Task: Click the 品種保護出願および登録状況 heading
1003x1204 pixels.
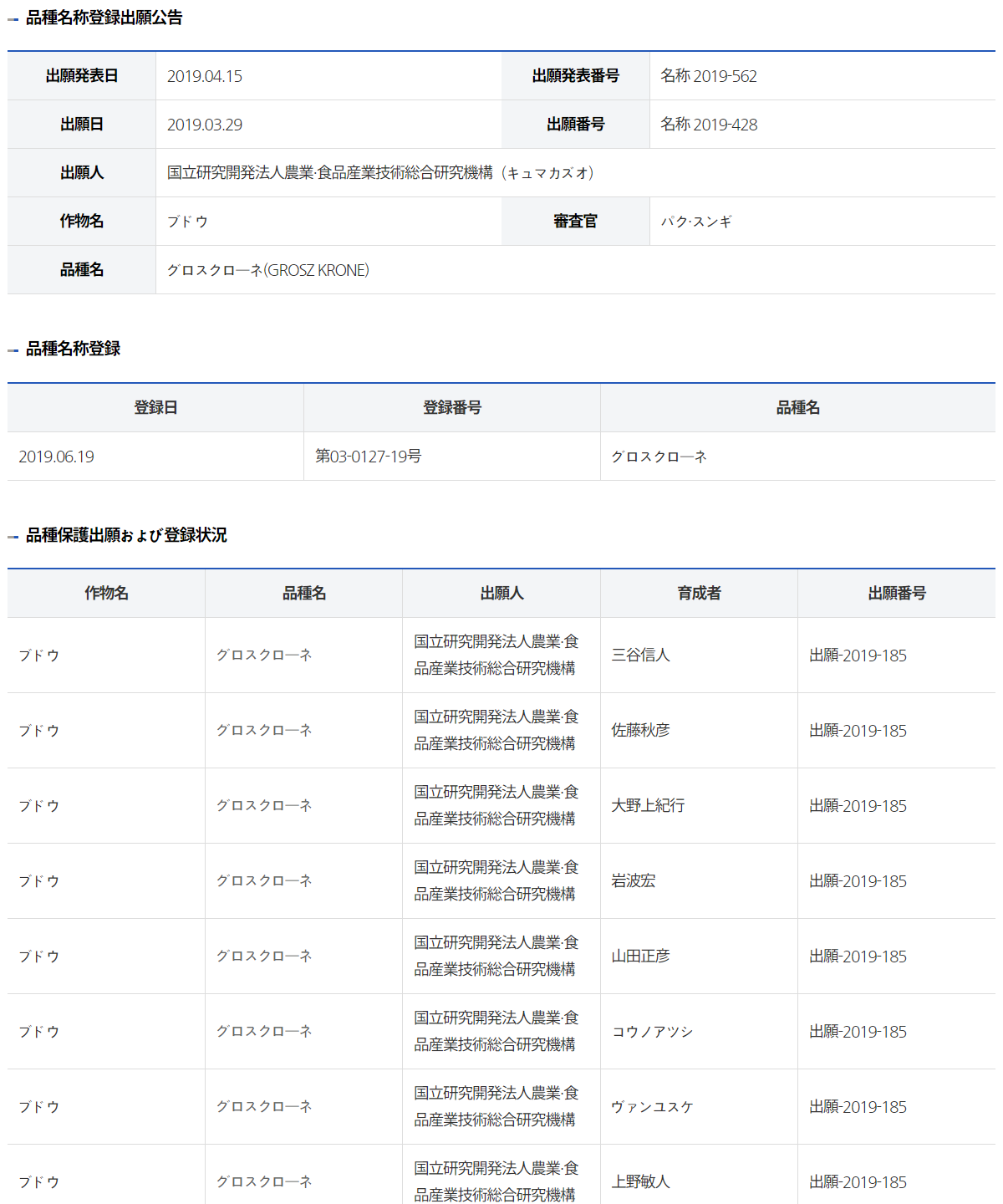Action: click(126, 535)
